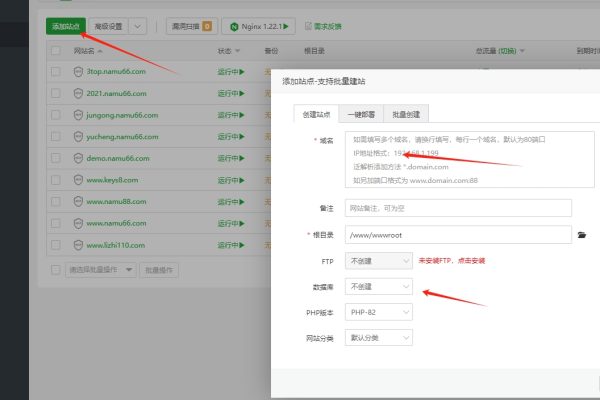
Task: Open 高级设置 button
Action: coord(109,26)
